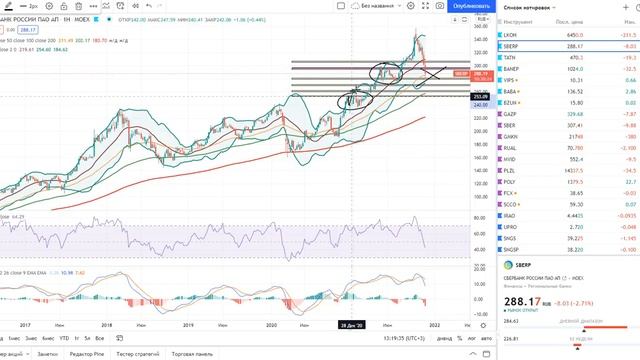Click the SBERP symbol label on price axis
Image resolution: width=640 pixels, height=360 pixels.
pos(461,73)
